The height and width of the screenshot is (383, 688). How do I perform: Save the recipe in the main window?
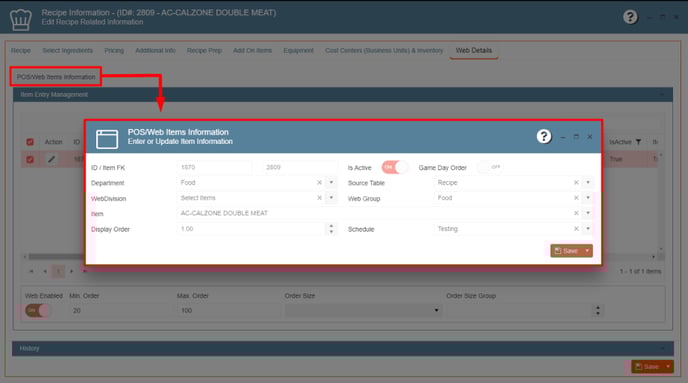click(x=647, y=366)
